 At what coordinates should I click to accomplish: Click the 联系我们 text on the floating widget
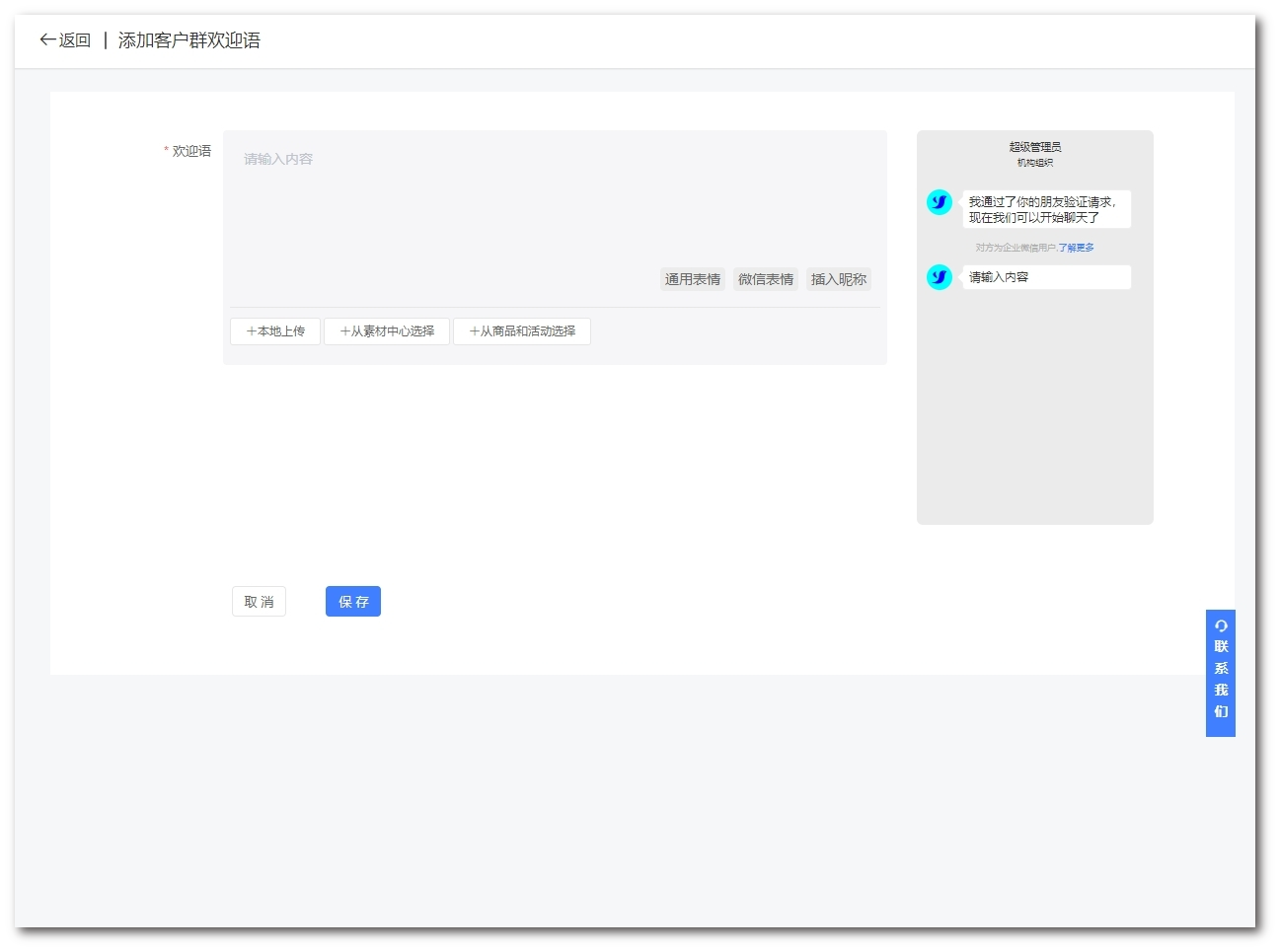pos(1221,679)
